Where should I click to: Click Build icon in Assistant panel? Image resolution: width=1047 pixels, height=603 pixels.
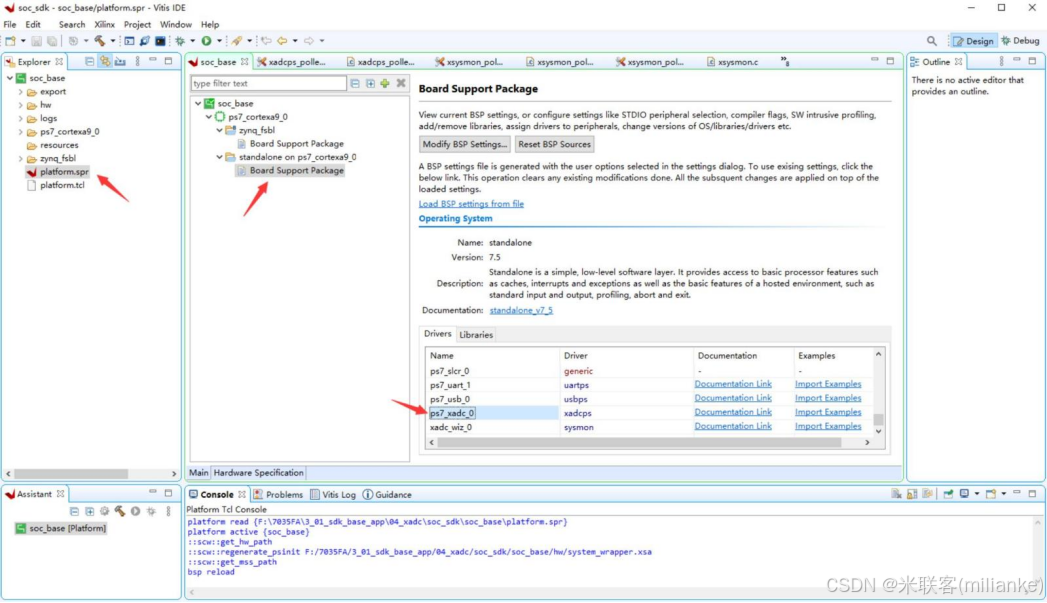coord(120,512)
